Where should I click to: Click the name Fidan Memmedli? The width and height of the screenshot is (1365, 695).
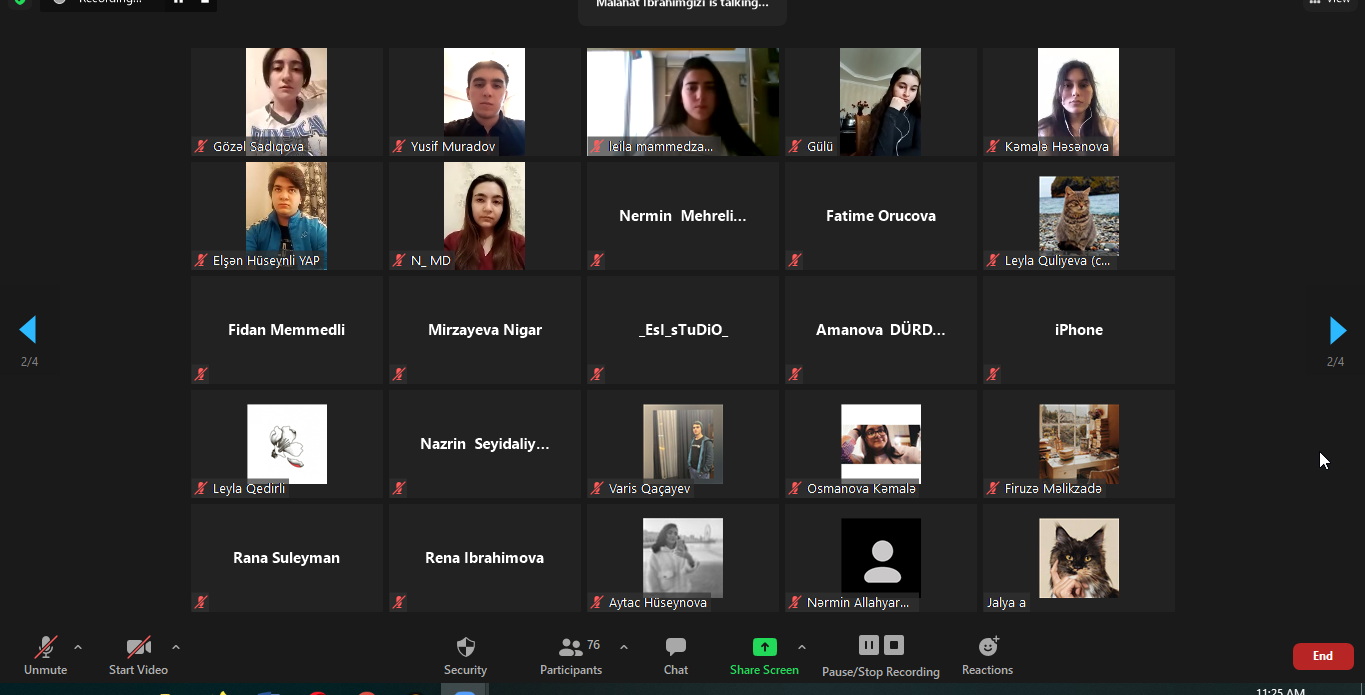(x=286, y=330)
